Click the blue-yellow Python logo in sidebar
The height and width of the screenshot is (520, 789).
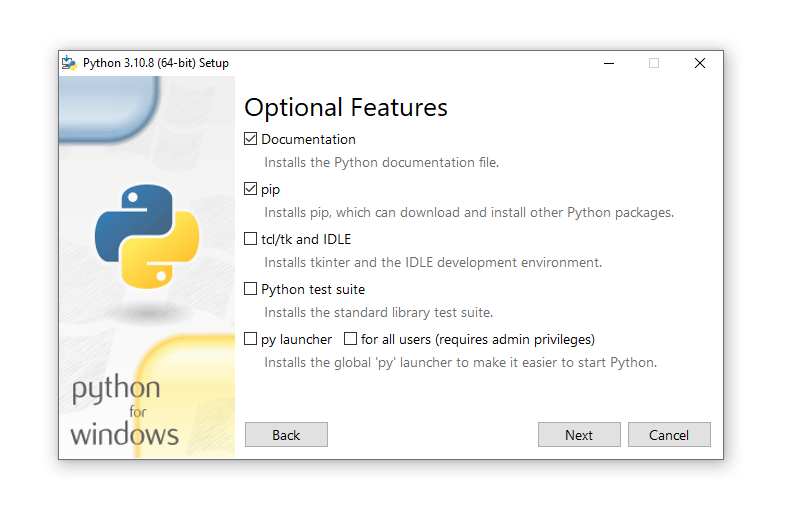point(146,235)
